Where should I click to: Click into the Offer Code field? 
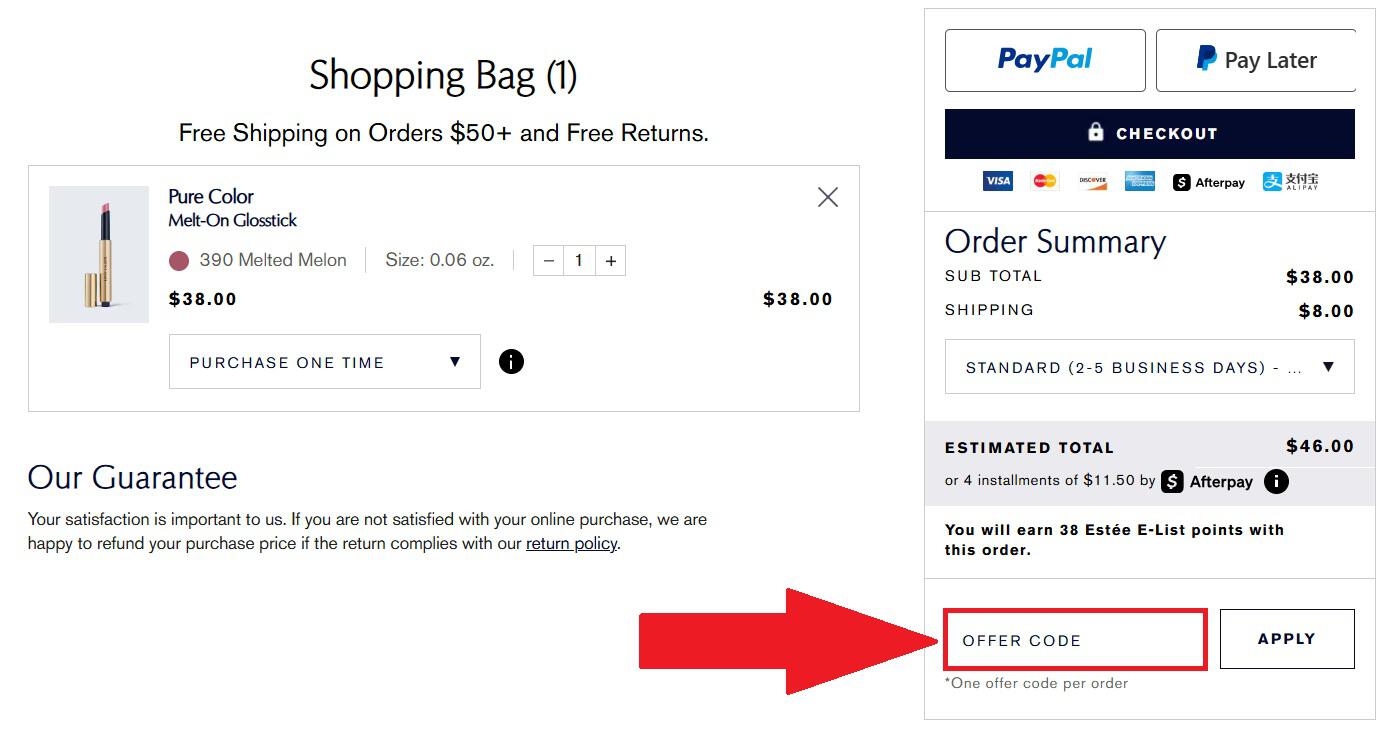coord(1075,640)
